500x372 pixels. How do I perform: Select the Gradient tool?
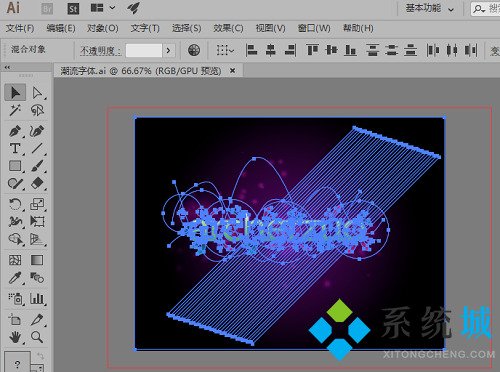coord(37,260)
